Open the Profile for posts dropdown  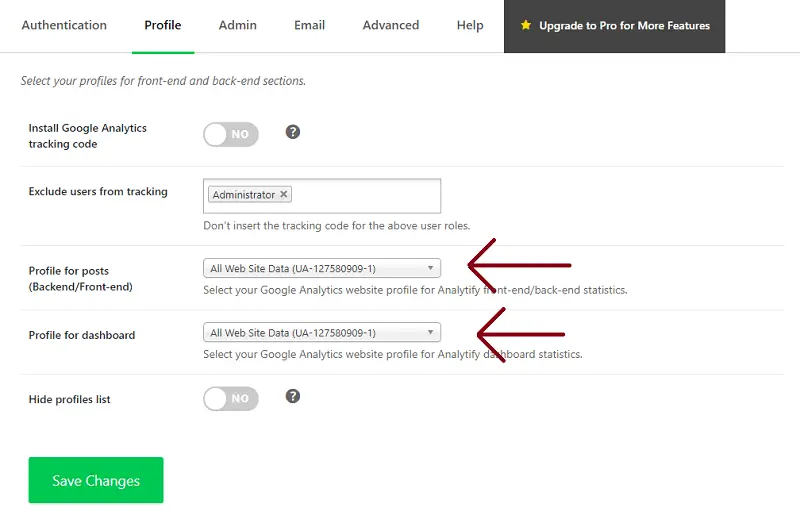pos(321,268)
